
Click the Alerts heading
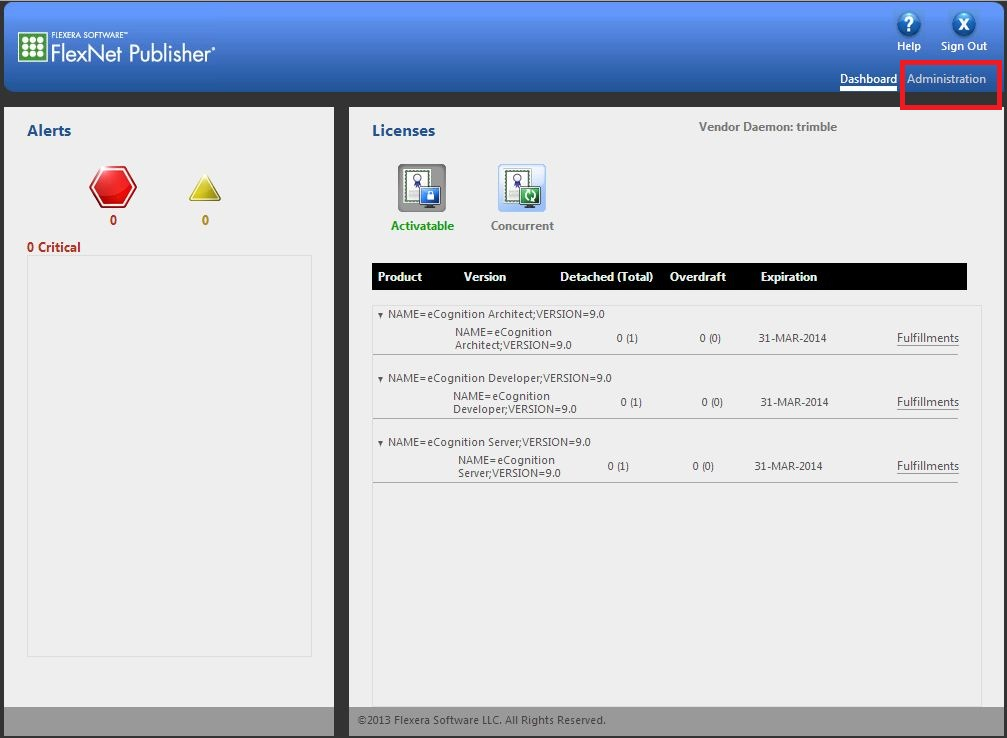49,130
